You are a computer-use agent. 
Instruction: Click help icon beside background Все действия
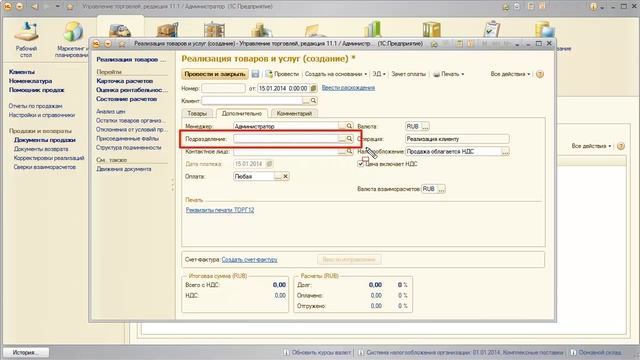620,146
